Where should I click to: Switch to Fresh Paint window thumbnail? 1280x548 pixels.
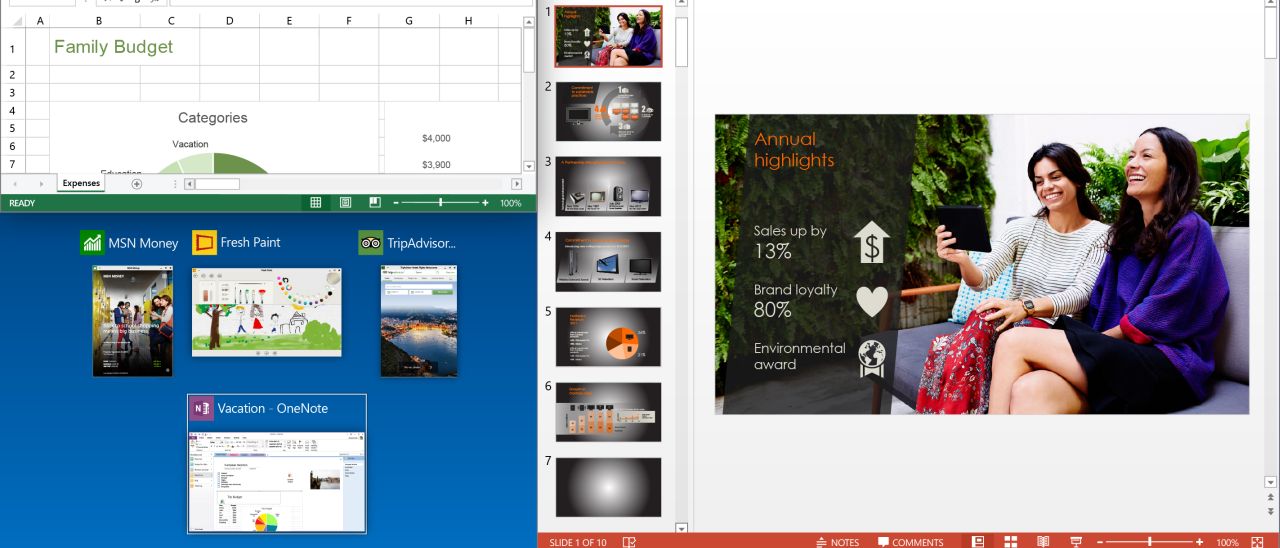pyautogui.click(x=266, y=311)
